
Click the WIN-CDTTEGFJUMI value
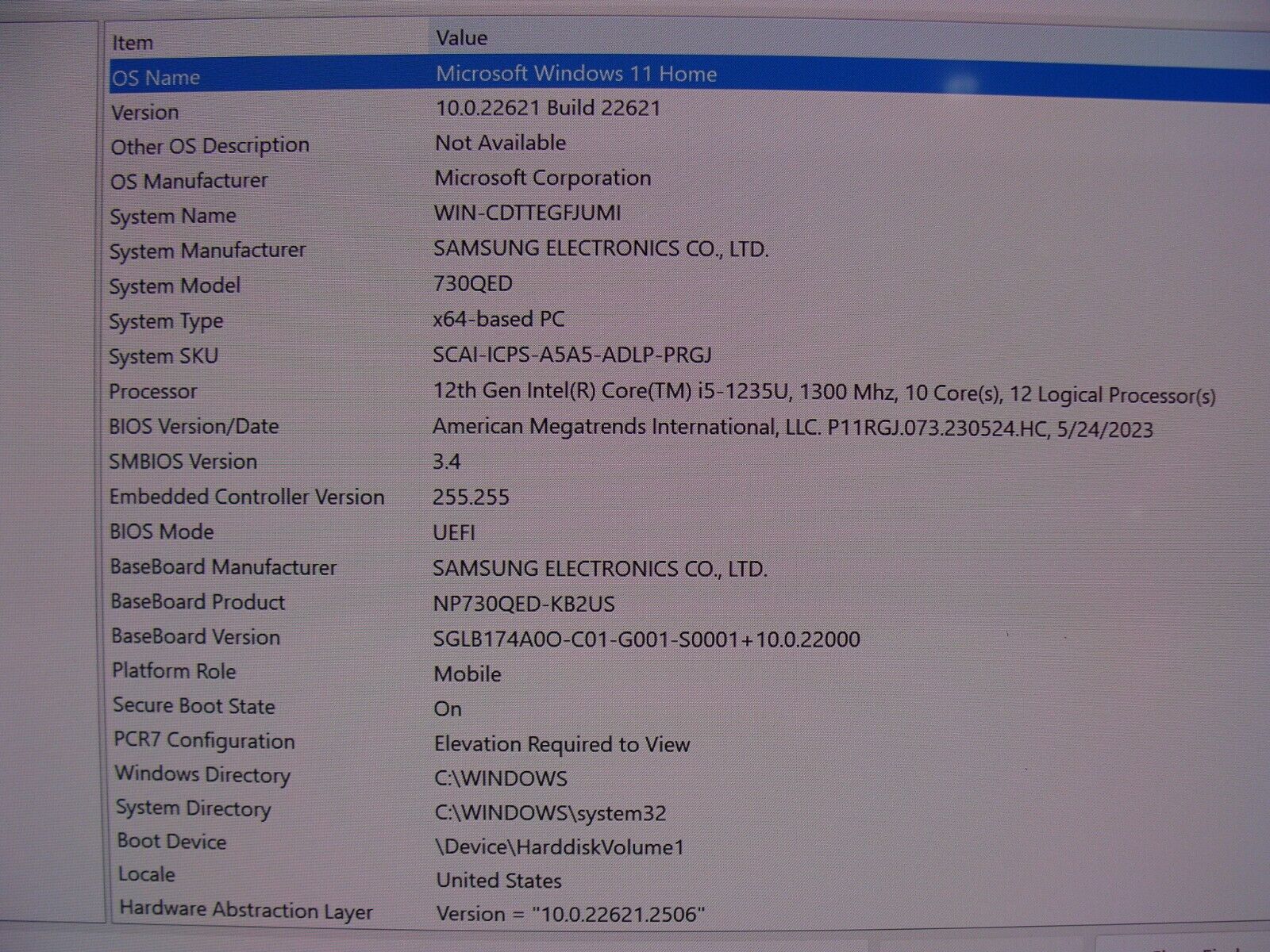[x=527, y=213]
